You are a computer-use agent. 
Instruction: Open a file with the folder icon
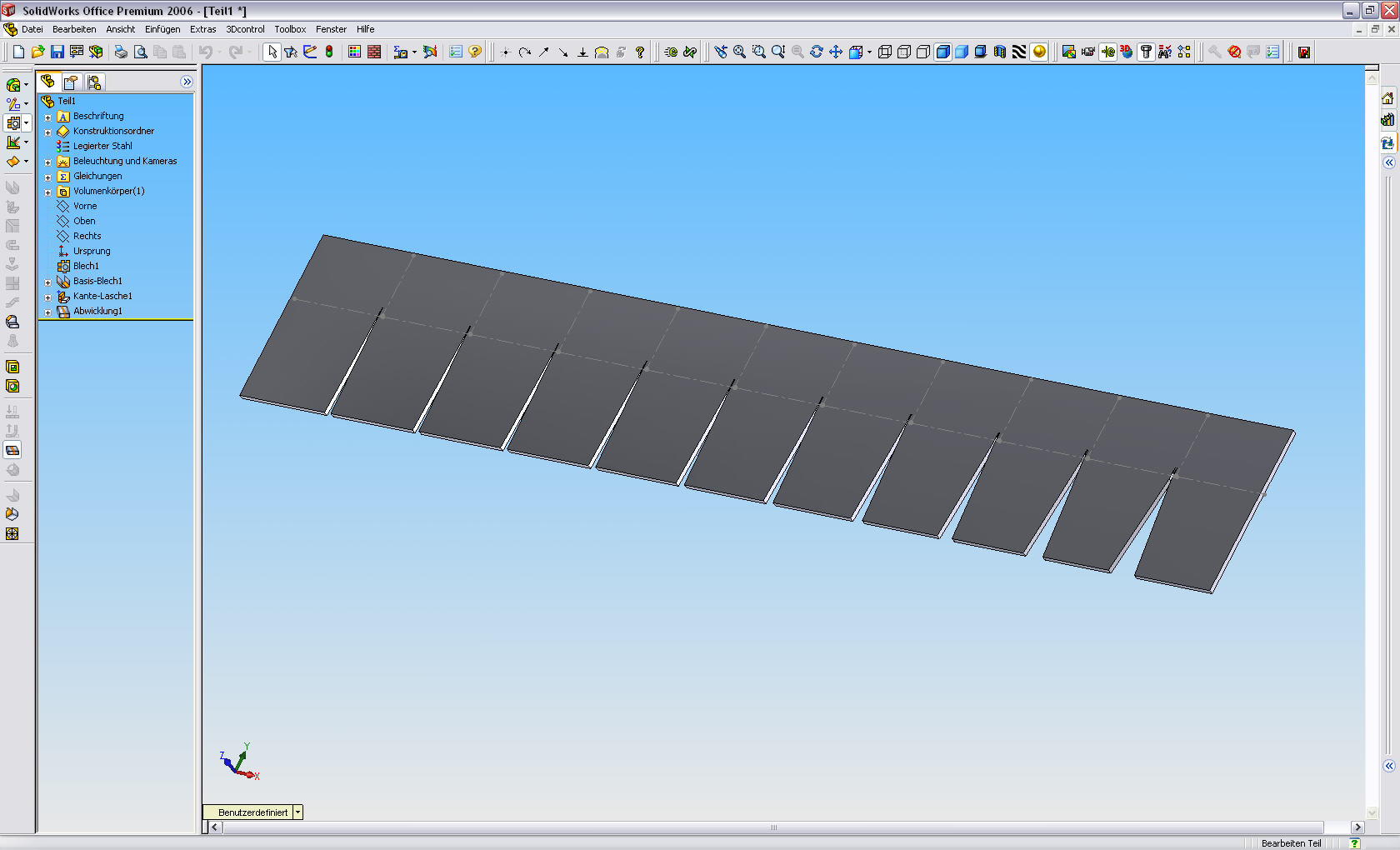pyautogui.click(x=37, y=52)
